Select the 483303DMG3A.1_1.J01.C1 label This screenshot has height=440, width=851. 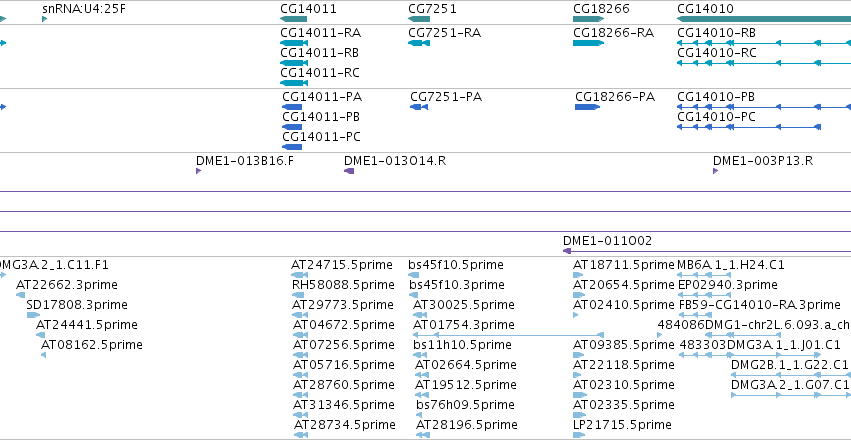[760, 345]
